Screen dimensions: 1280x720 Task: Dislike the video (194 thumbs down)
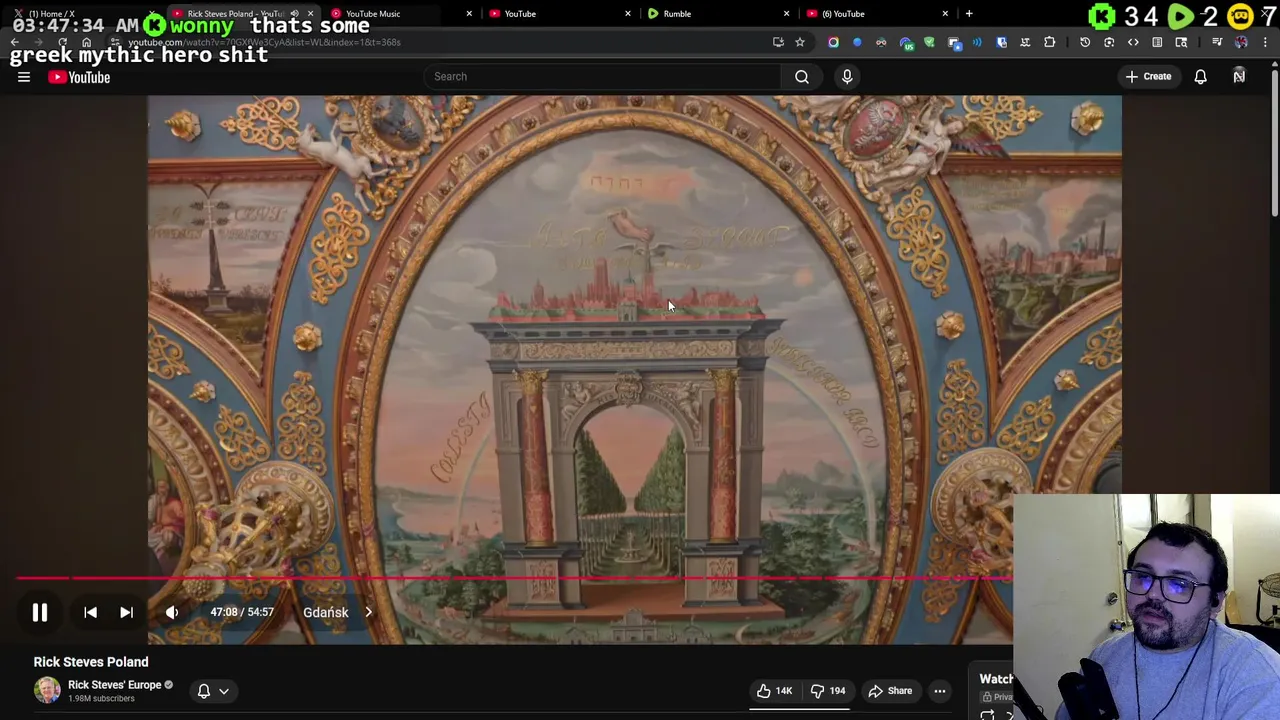click(x=828, y=691)
